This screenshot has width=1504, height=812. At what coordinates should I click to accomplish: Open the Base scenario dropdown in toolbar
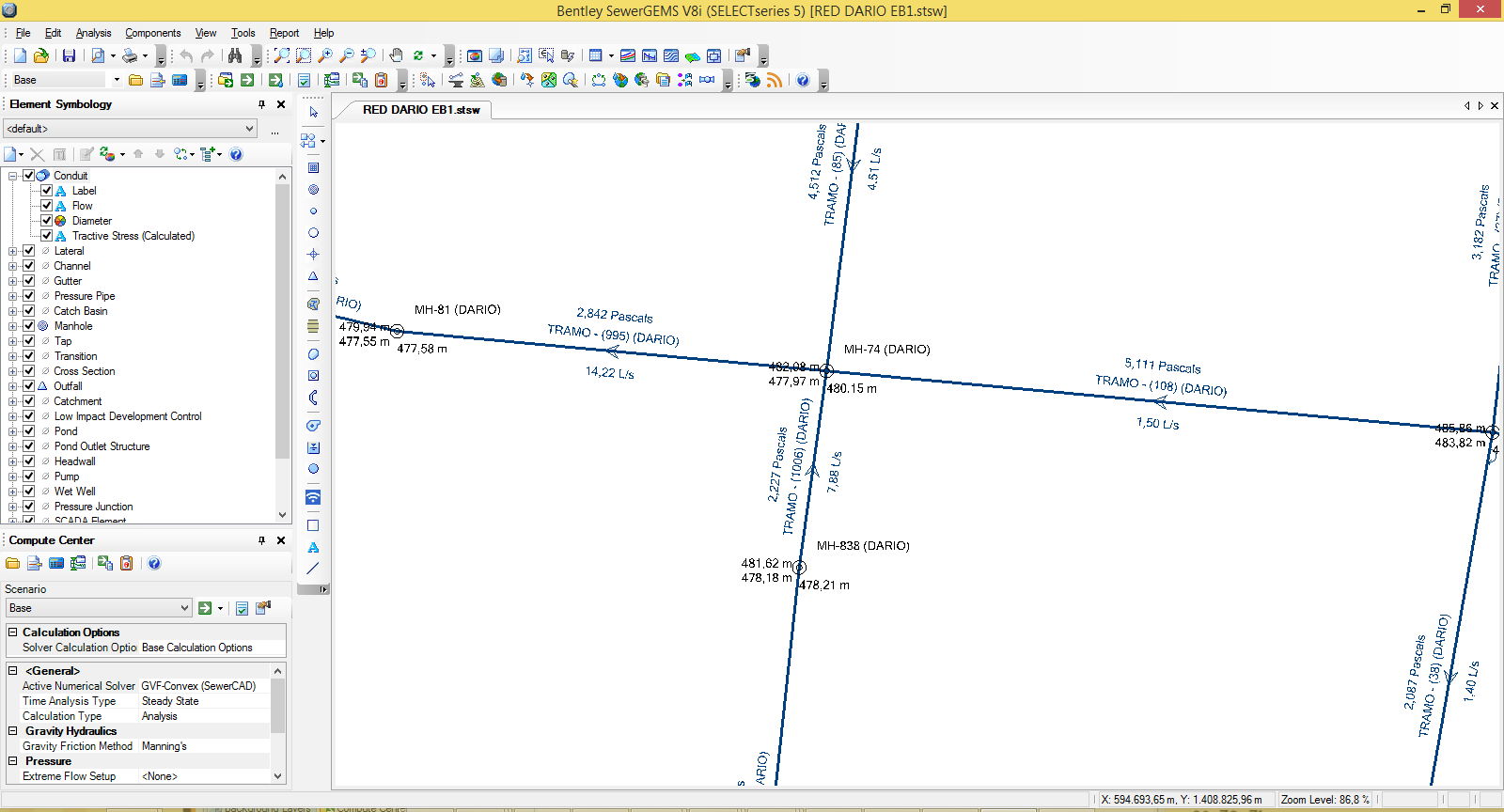(117, 81)
